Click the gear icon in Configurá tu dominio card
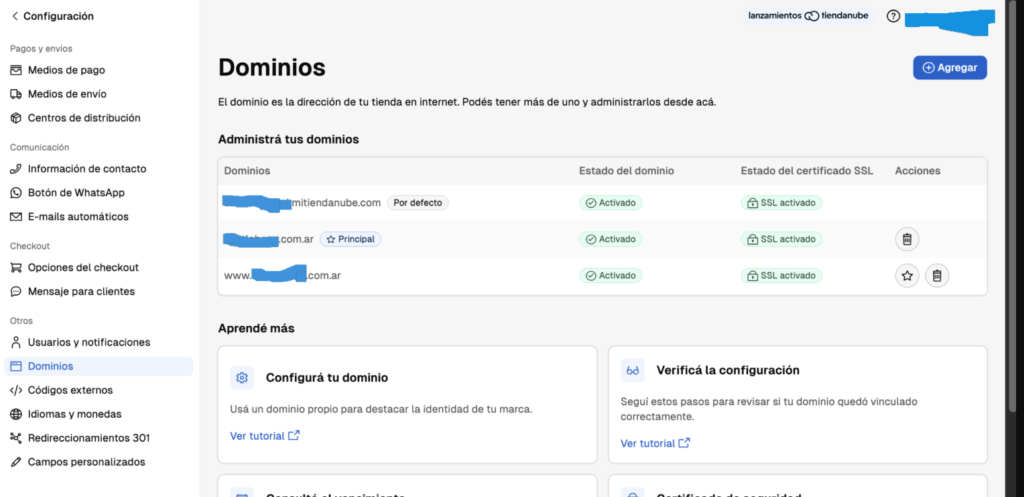This screenshot has width=1024, height=497. click(x=241, y=378)
